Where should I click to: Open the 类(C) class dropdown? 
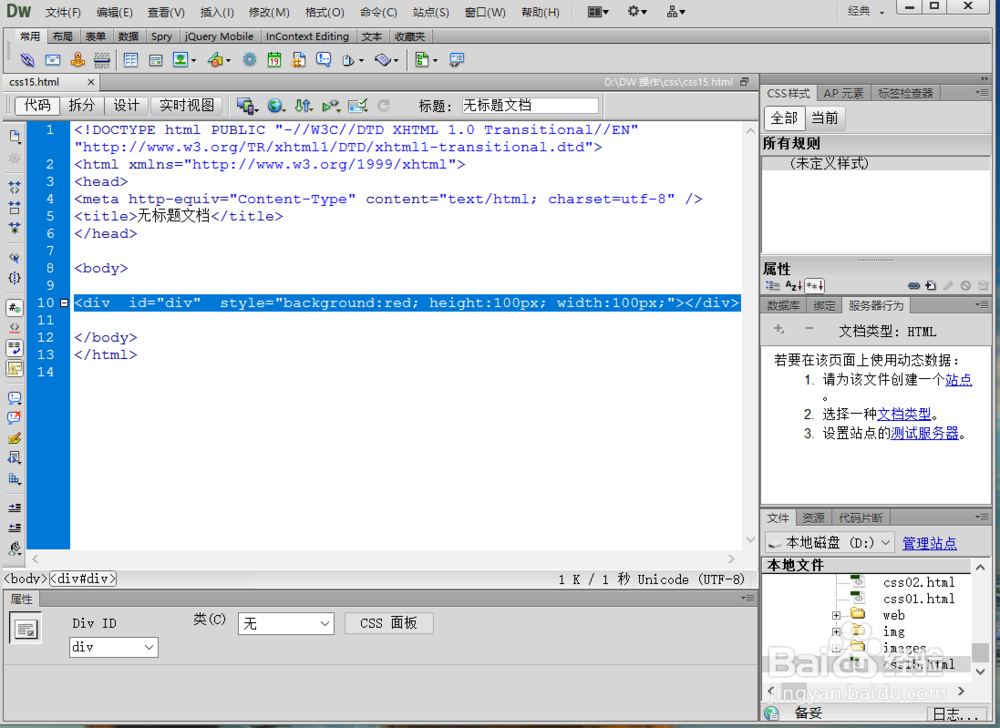(x=286, y=622)
